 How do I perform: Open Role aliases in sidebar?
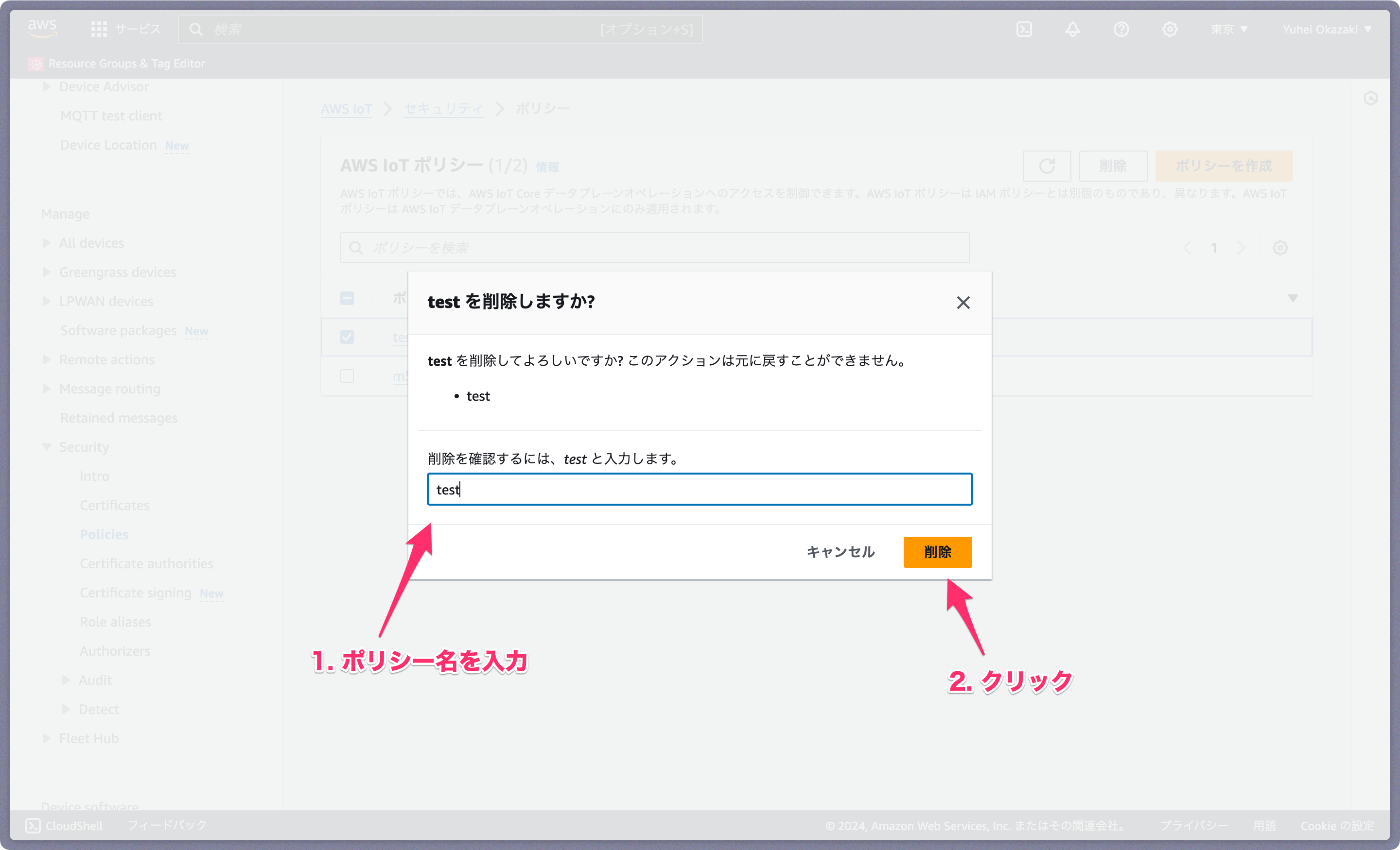click(116, 621)
